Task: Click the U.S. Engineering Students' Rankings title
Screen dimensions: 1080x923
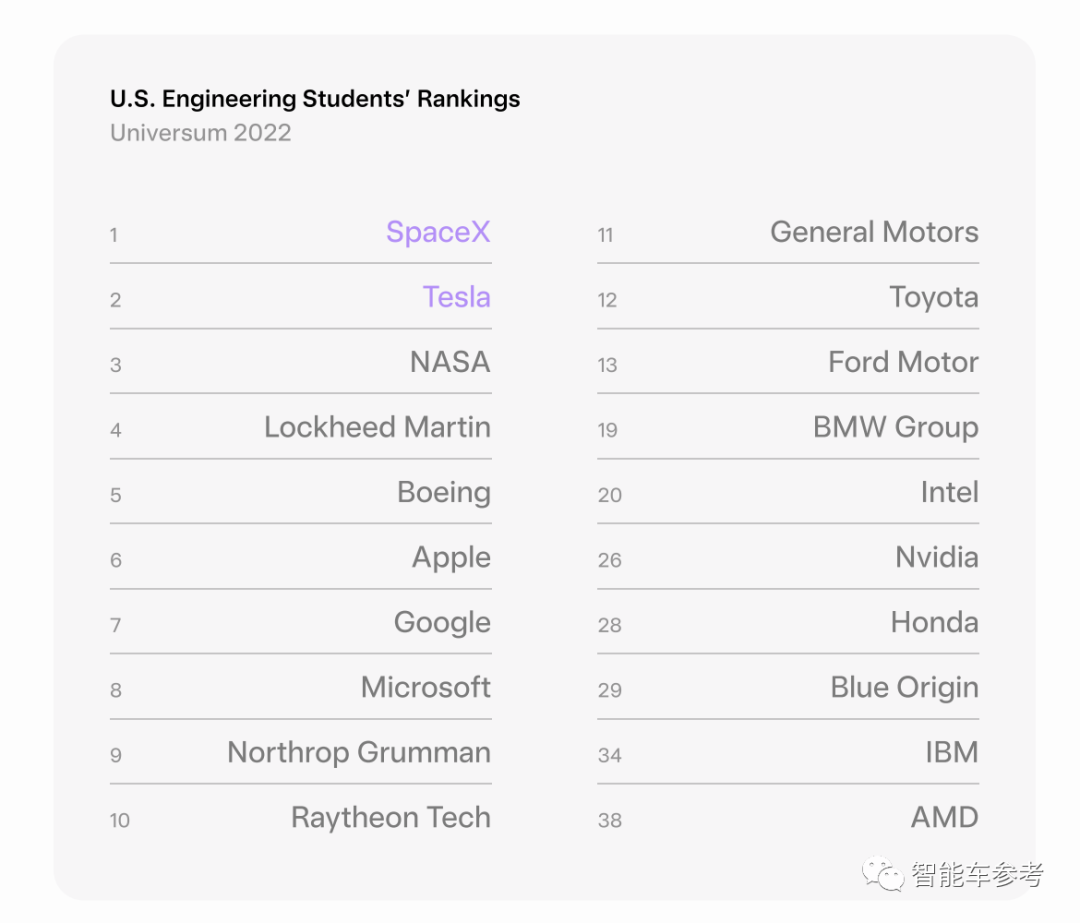Action: coord(315,99)
